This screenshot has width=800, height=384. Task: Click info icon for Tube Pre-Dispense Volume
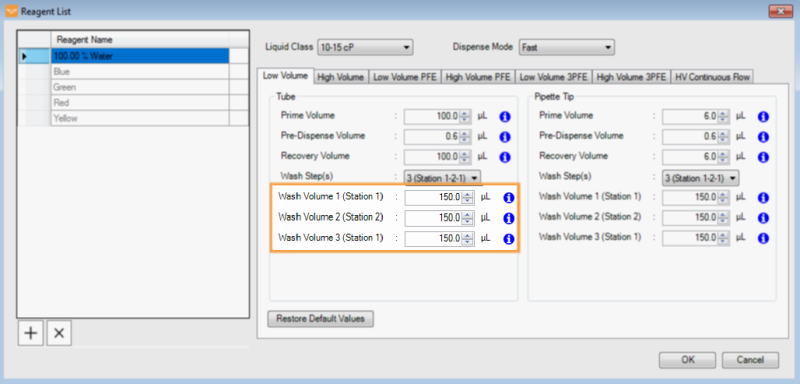(x=505, y=137)
